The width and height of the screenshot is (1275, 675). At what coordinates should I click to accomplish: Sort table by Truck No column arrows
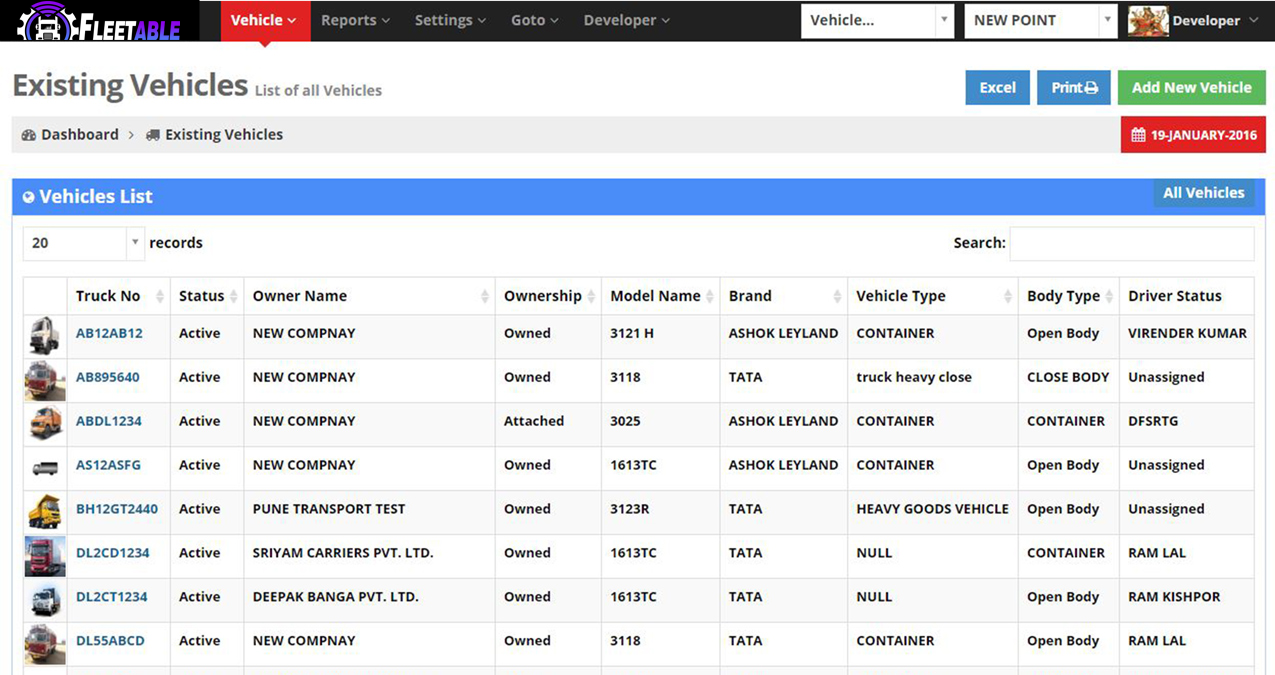click(x=159, y=297)
